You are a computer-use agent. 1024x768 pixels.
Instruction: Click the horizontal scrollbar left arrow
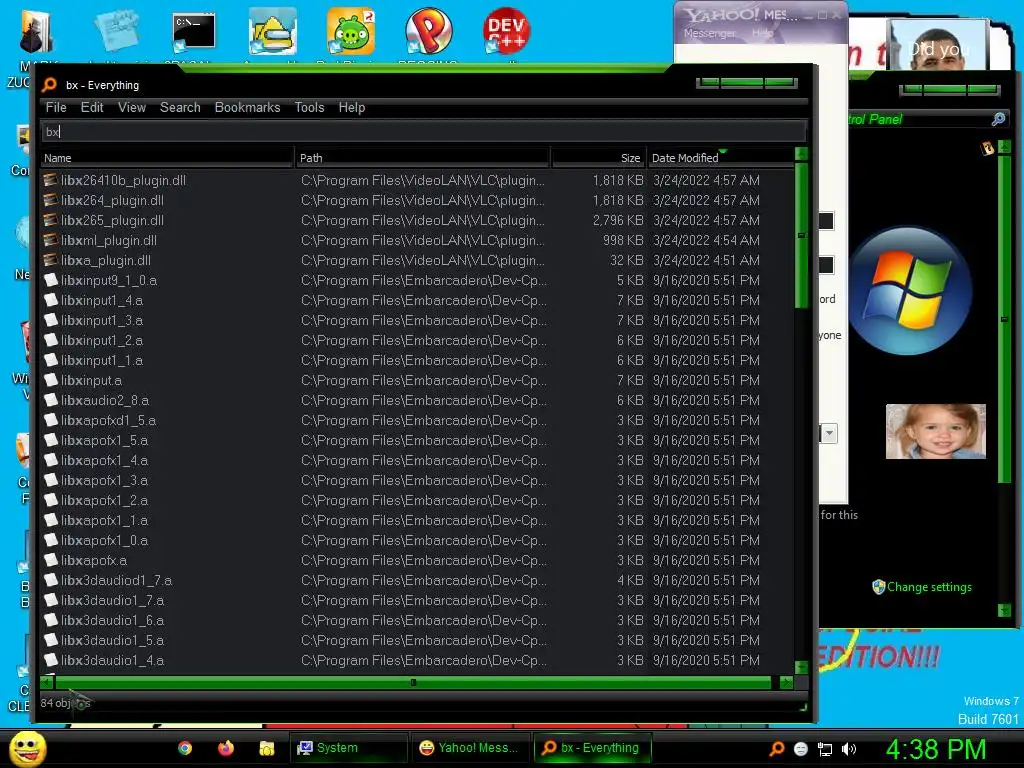point(46,683)
